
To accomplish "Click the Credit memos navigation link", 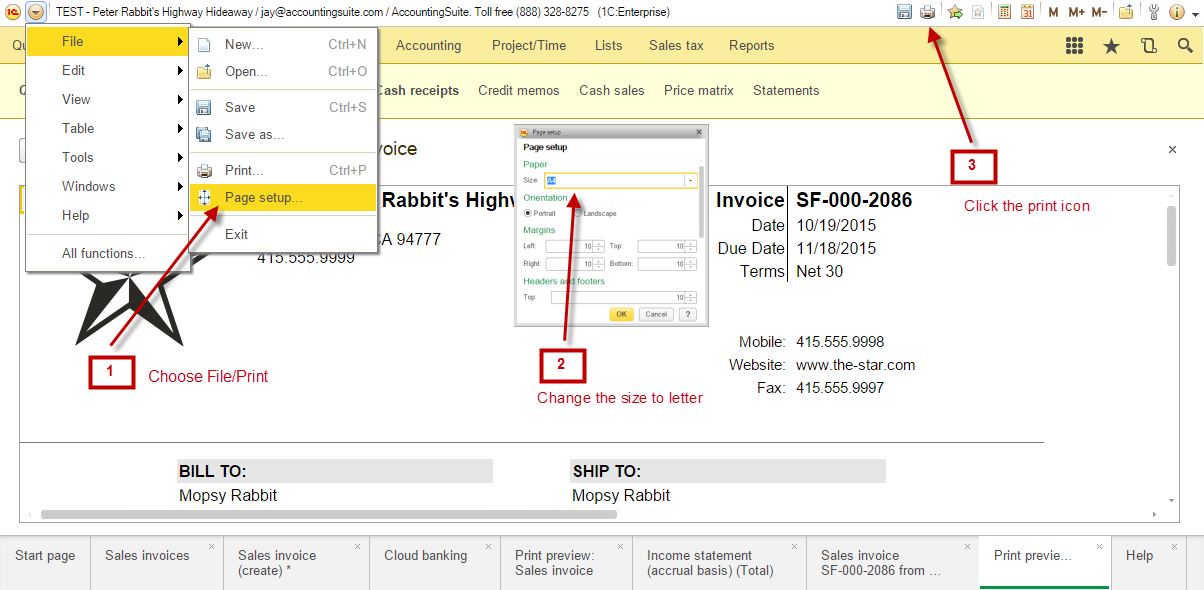I will point(518,90).
